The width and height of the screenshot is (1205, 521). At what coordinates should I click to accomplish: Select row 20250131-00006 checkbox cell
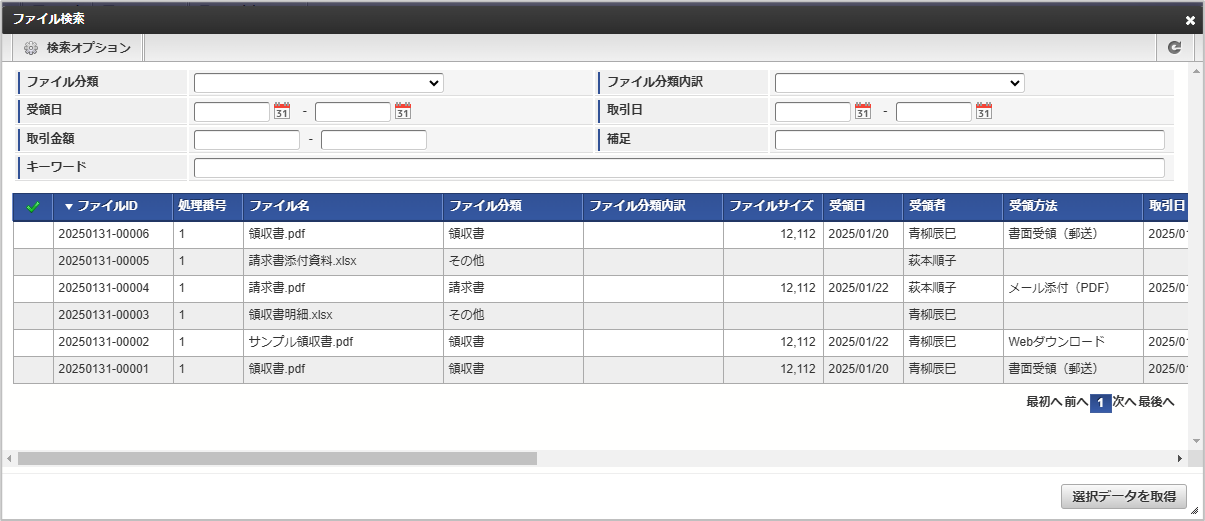pos(33,234)
